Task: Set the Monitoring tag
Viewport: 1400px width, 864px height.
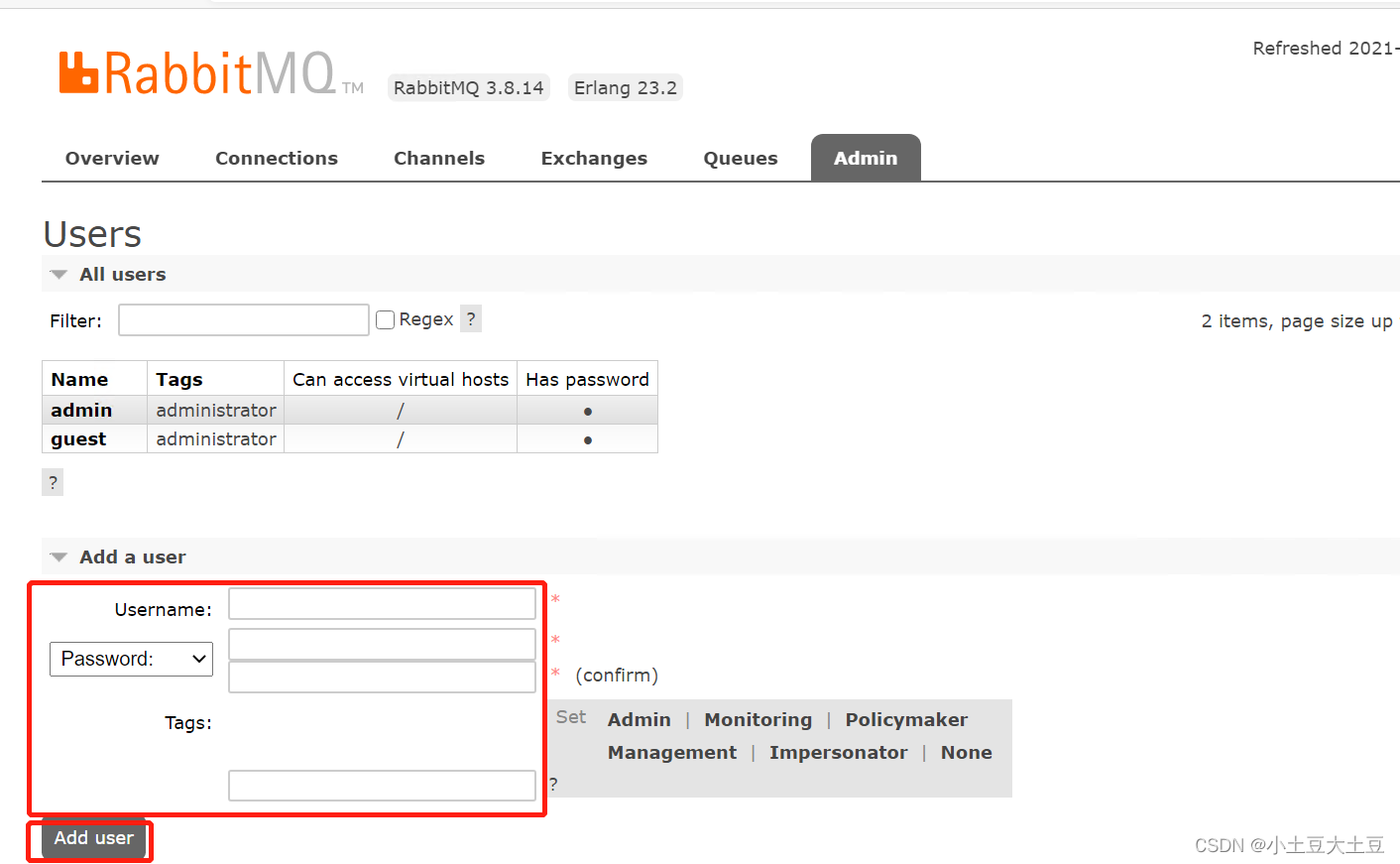Action: click(x=758, y=720)
